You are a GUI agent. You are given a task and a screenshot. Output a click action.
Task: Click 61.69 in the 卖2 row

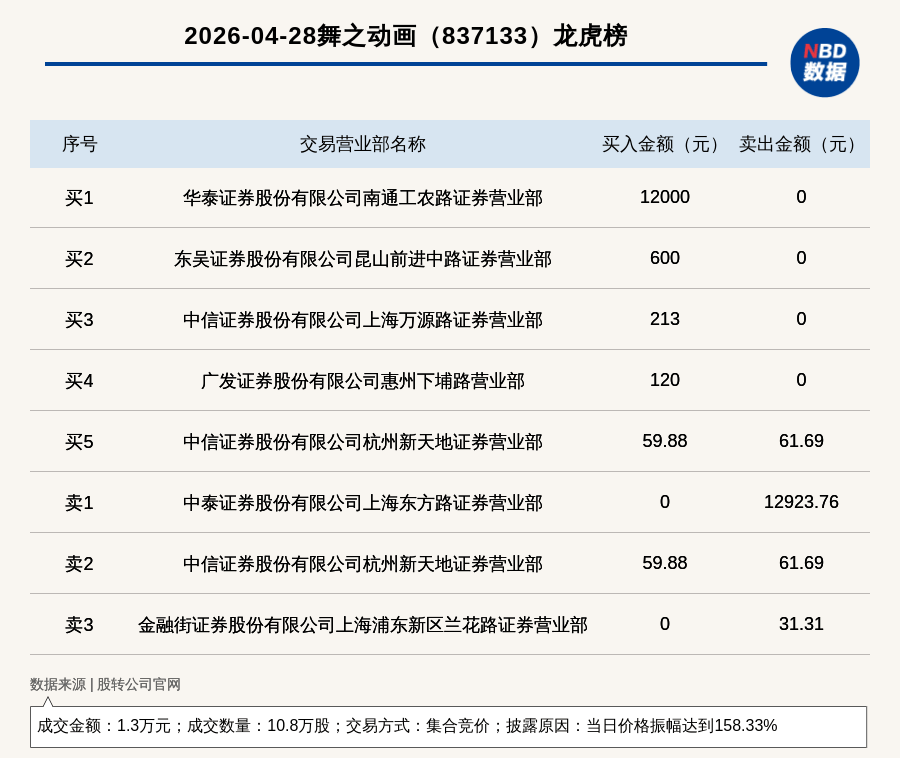[x=801, y=562]
